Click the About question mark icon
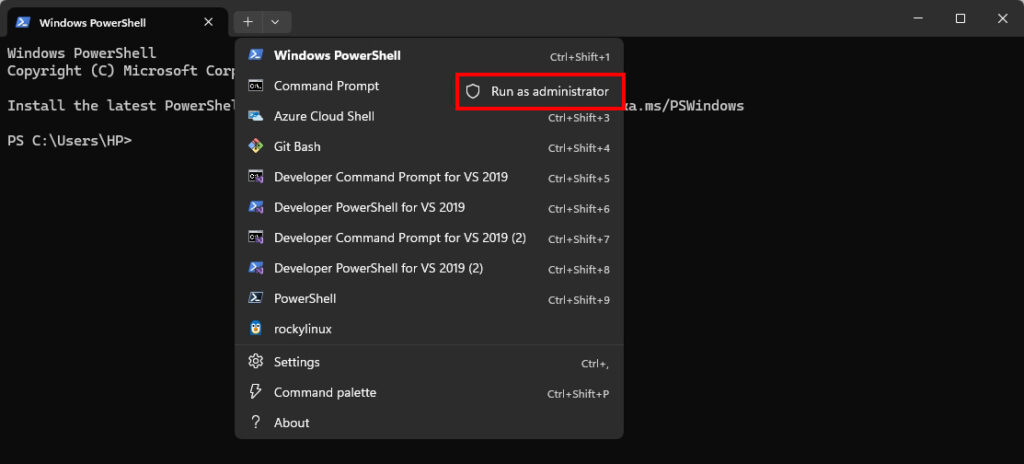Image resolution: width=1024 pixels, height=464 pixels. tap(255, 422)
